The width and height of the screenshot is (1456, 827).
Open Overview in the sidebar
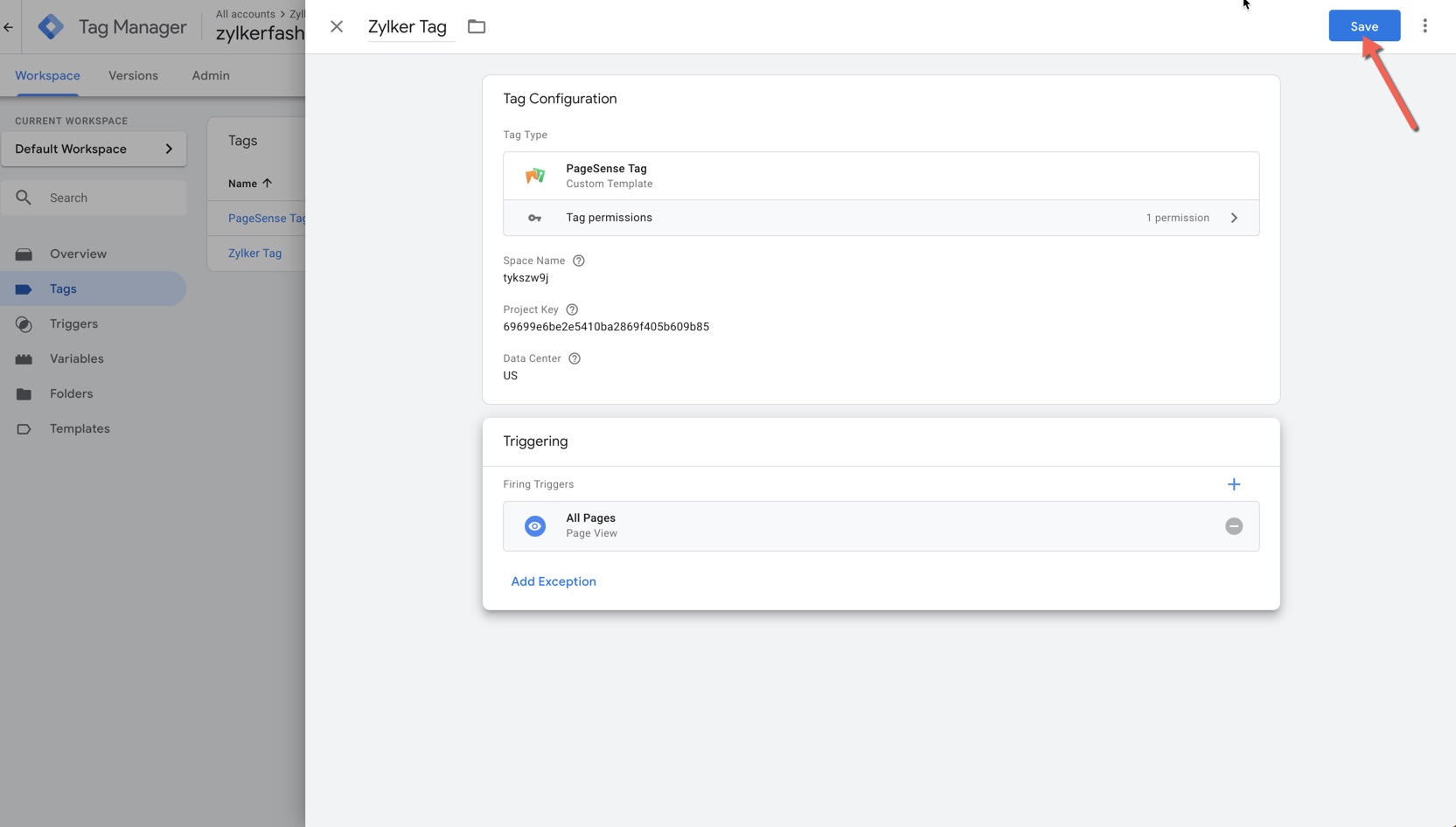click(93, 254)
